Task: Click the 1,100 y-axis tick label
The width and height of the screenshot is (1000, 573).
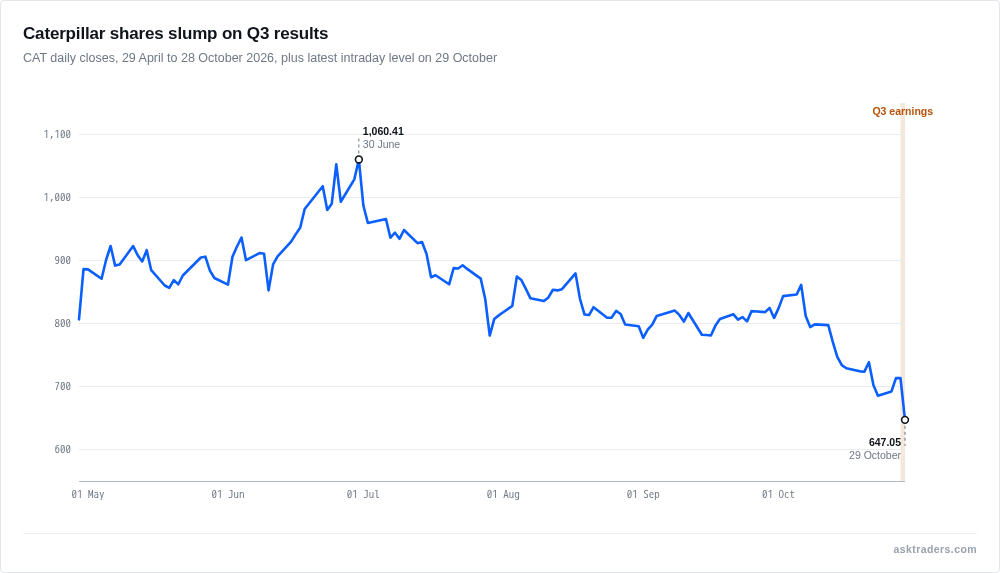Action: 57,135
